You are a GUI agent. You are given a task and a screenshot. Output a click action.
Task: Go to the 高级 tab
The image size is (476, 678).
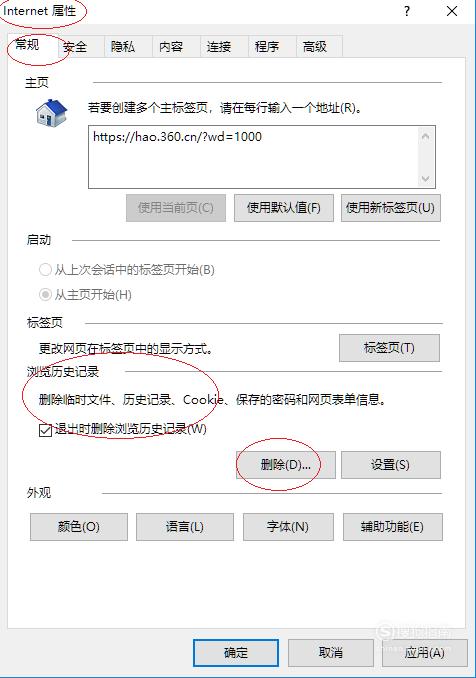(x=315, y=46)
